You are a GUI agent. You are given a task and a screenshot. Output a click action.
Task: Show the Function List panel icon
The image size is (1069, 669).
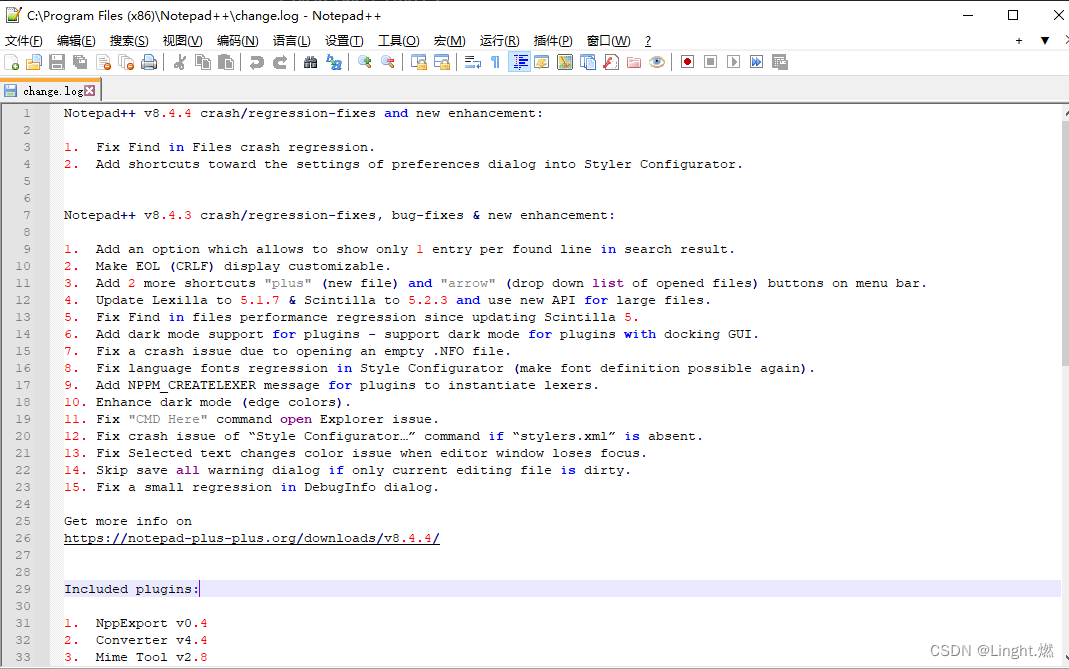(x=611, y=63)
